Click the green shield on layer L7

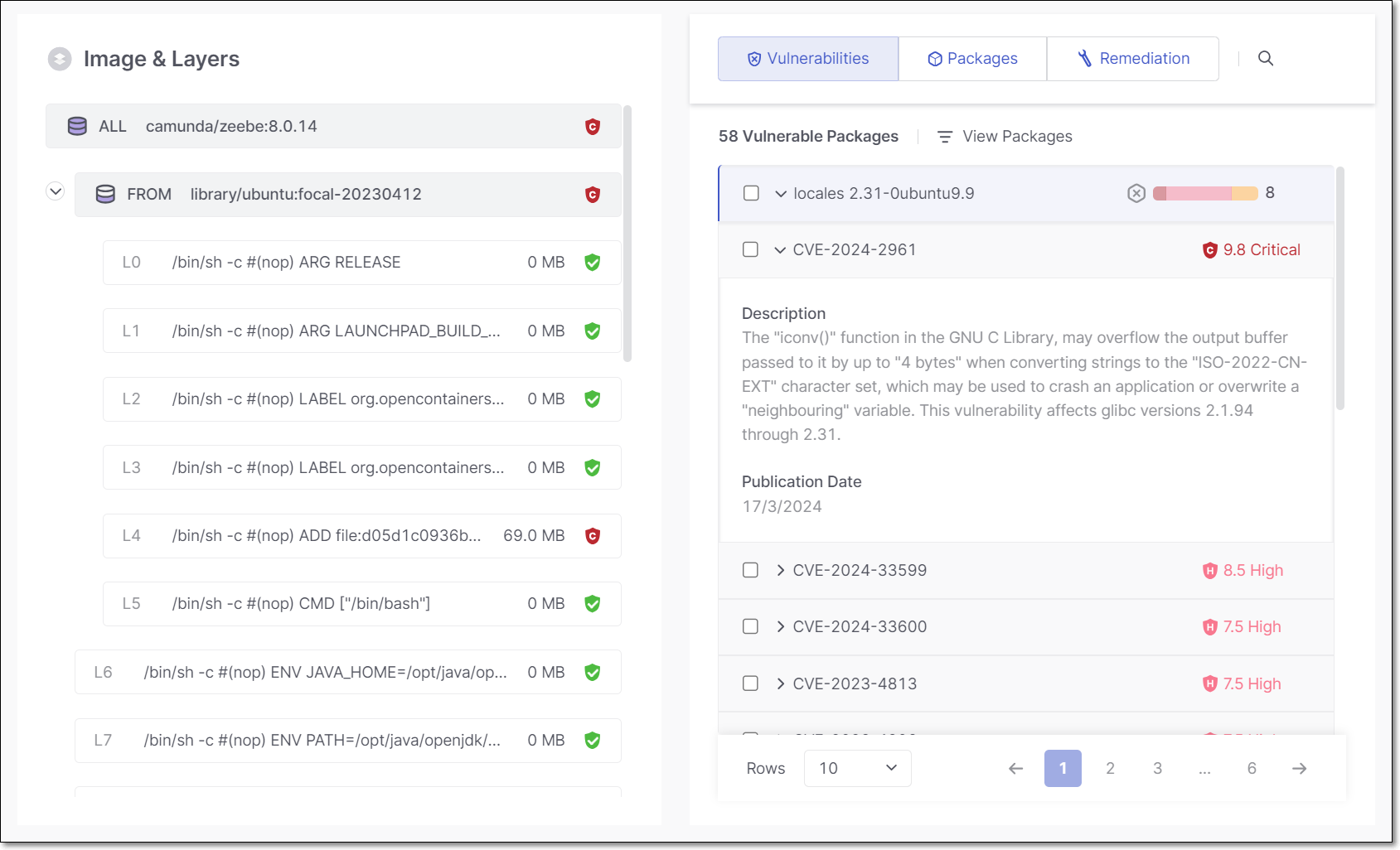[x=593, y=741]
